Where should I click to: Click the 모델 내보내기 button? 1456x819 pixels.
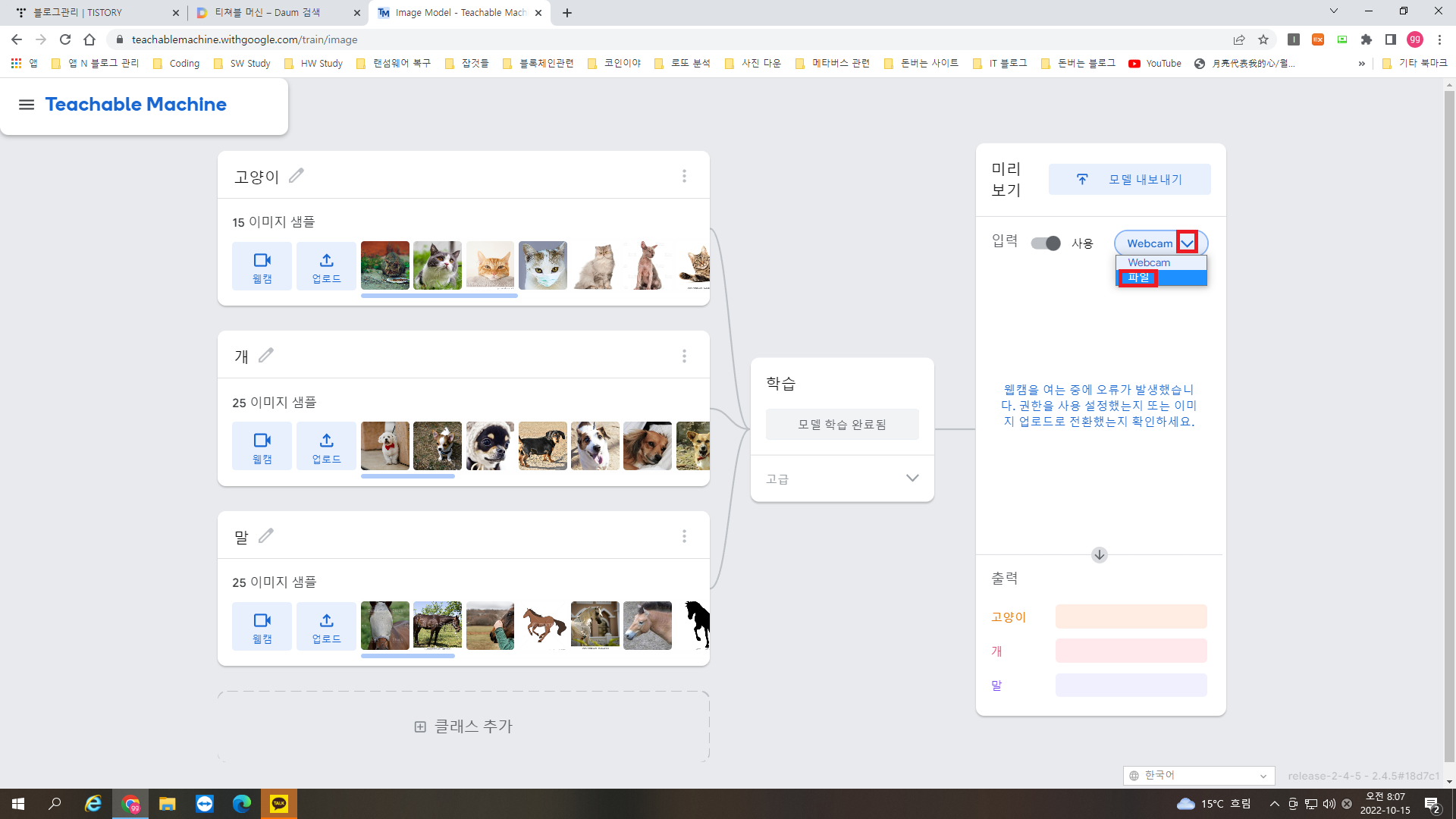coord(1129,180)
